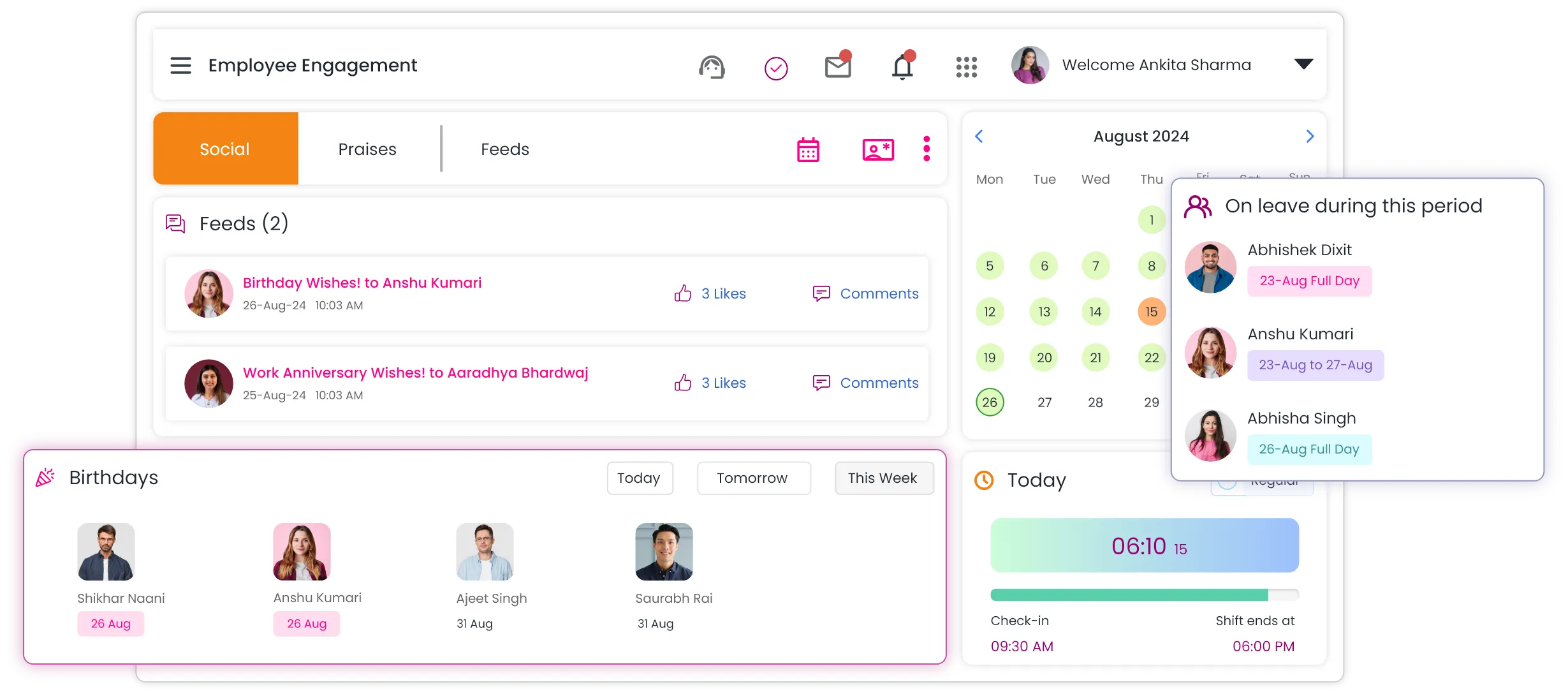
Task: Click the pink calendar icon
Action: tap(808, 150)
